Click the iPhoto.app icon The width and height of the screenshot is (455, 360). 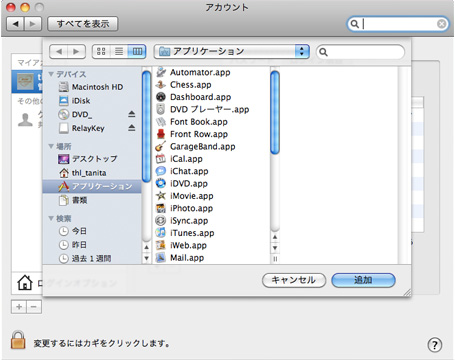(x=161, y=208)
